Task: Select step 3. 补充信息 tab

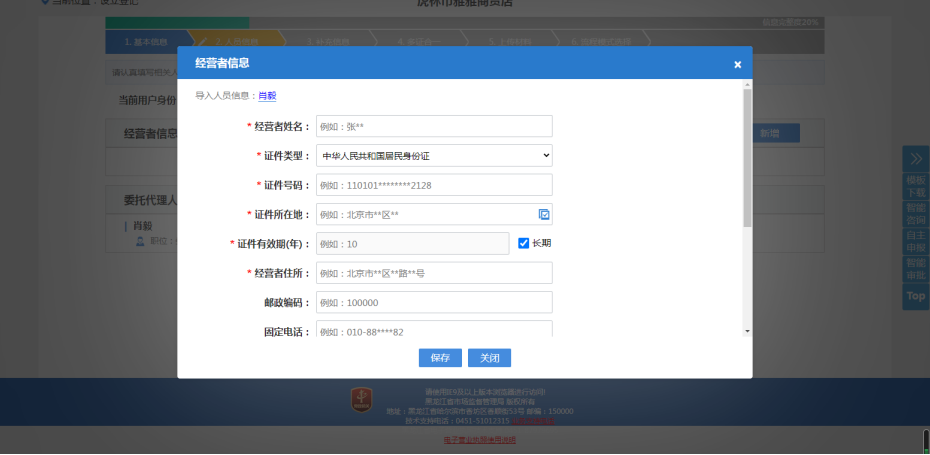Action: (328, 42)
